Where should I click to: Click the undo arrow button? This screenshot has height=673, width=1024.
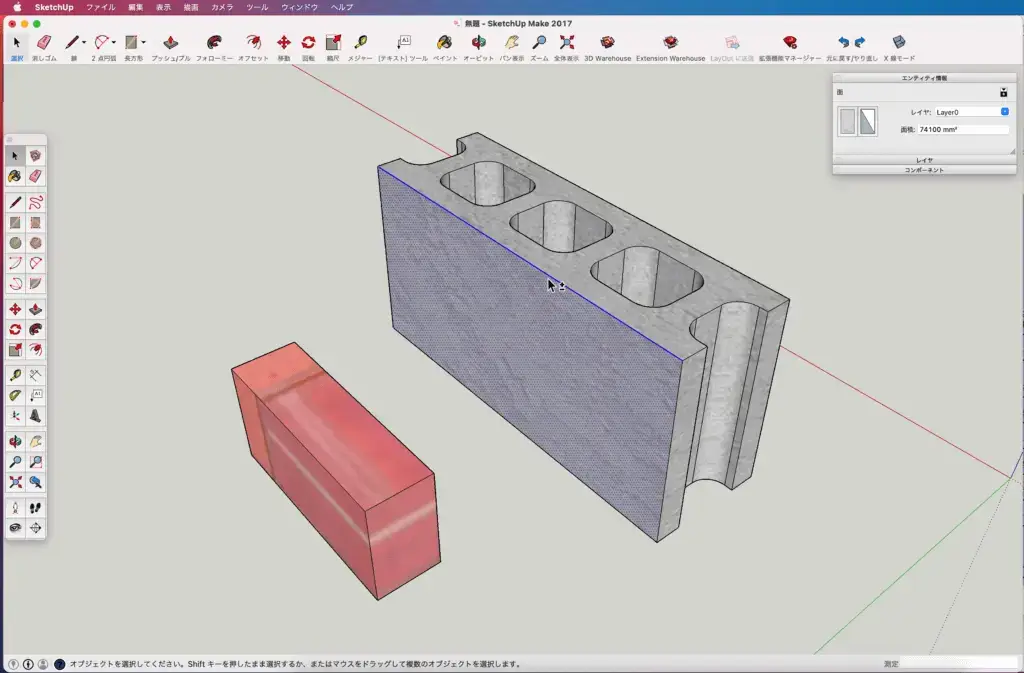tap(843, 43)
